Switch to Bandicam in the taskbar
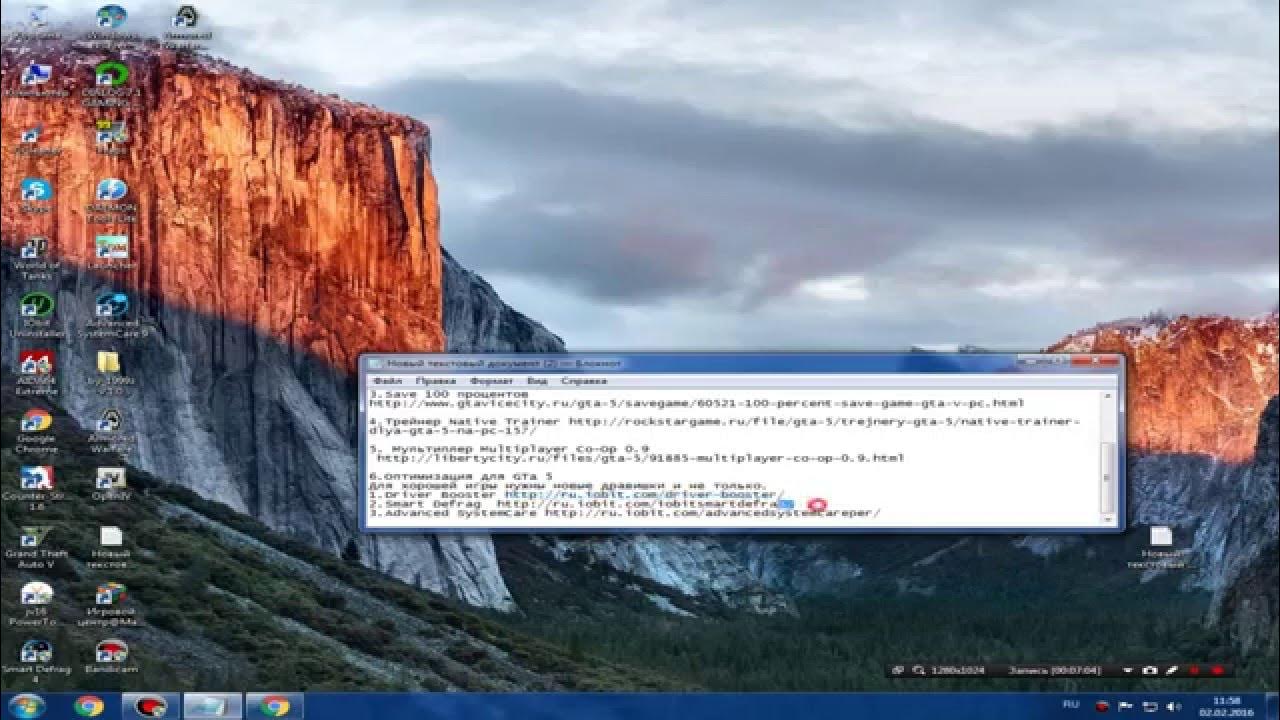Screen dimensions: 1280x720 click(152, 706)
